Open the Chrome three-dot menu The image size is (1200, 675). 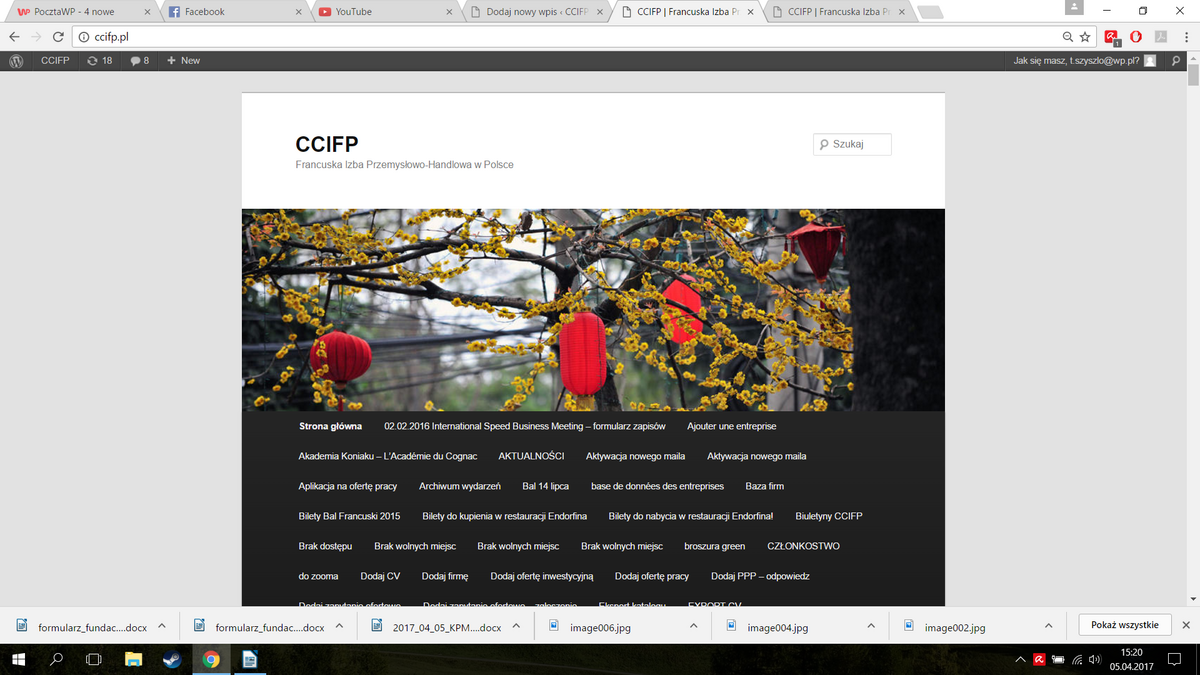point(1185,37)
